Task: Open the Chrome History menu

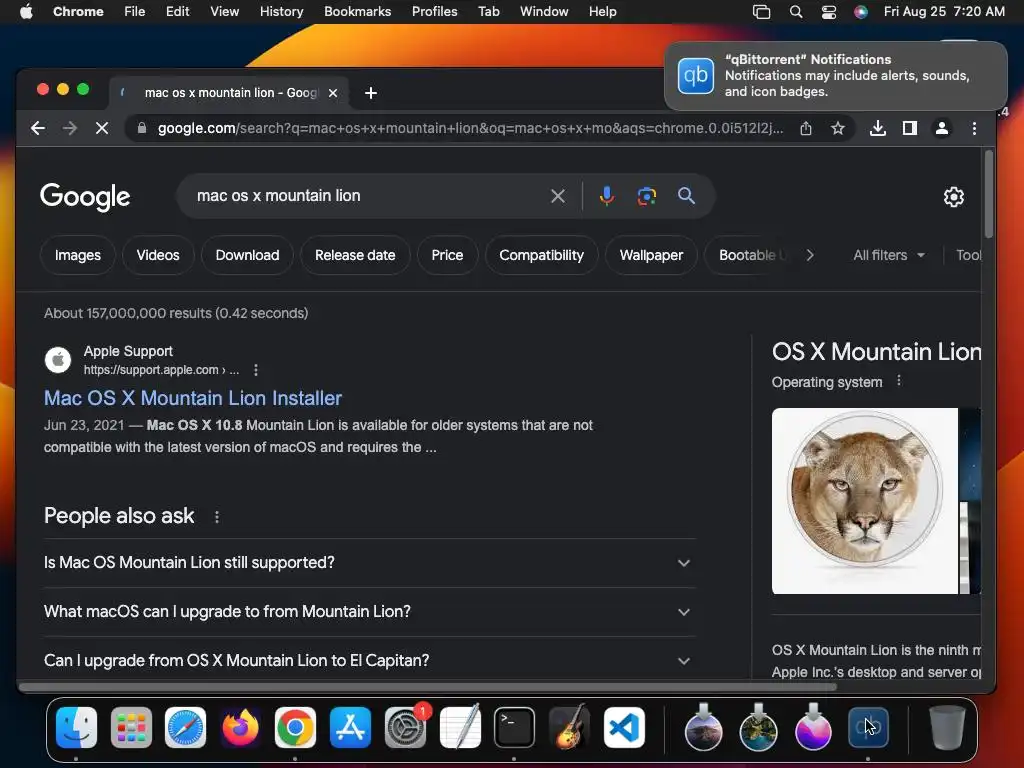Action: [x=281, y=12]
